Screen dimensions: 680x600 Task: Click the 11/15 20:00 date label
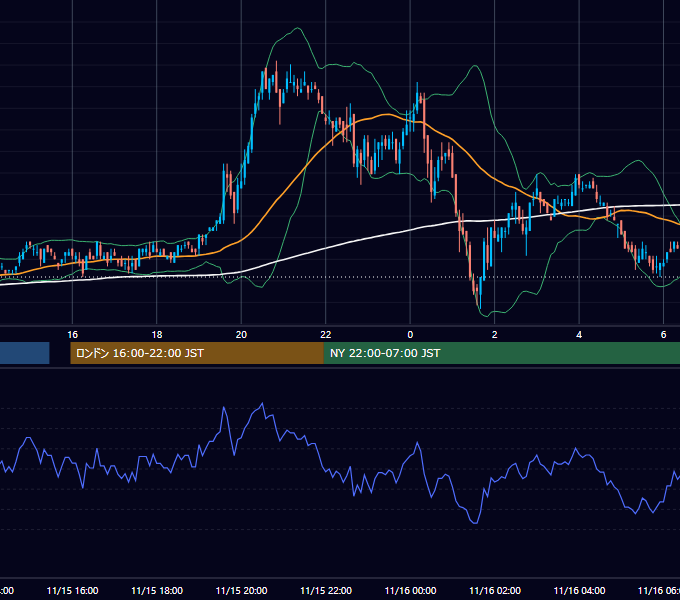click(241, 590)
